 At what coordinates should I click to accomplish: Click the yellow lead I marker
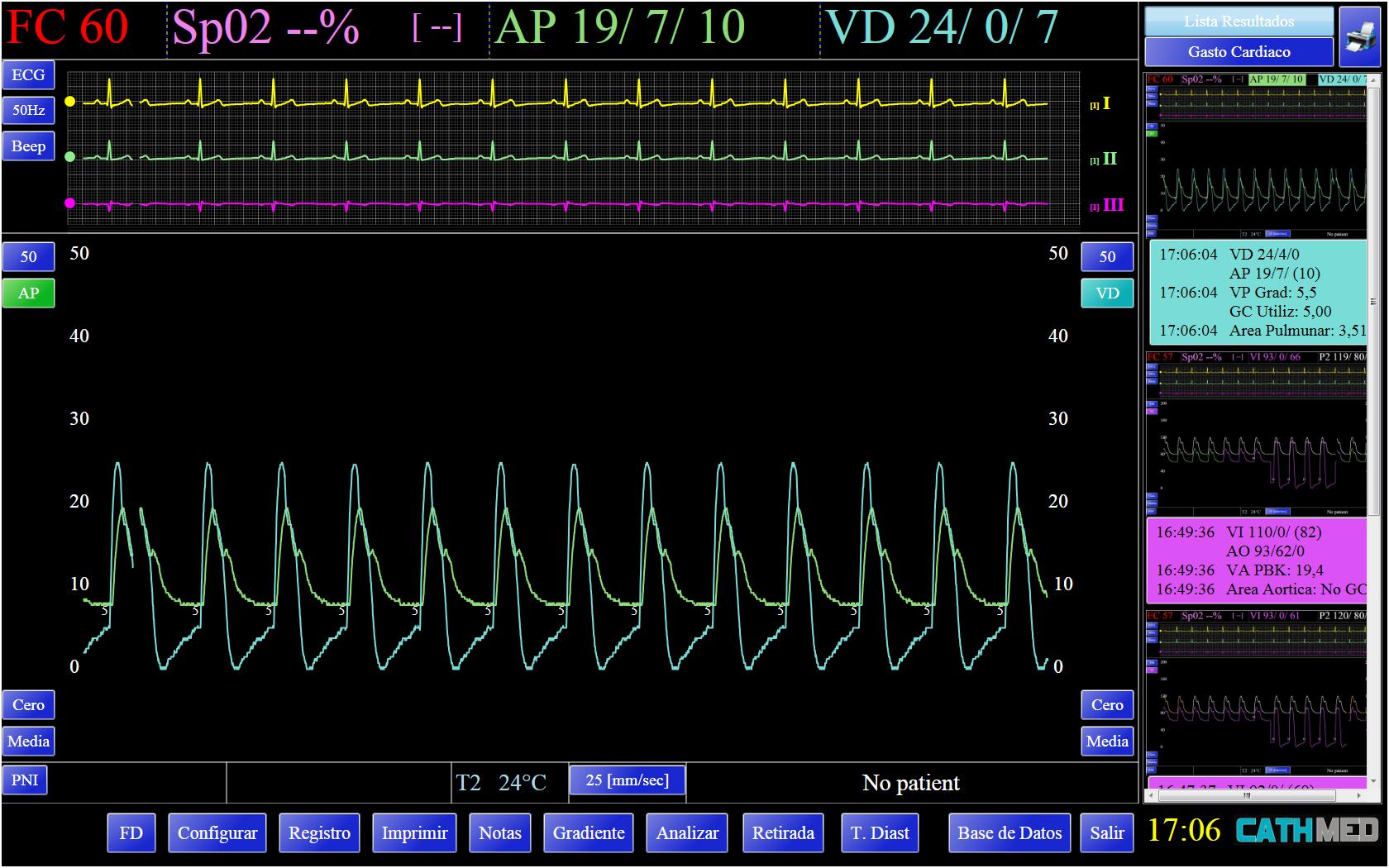(70, 102)
